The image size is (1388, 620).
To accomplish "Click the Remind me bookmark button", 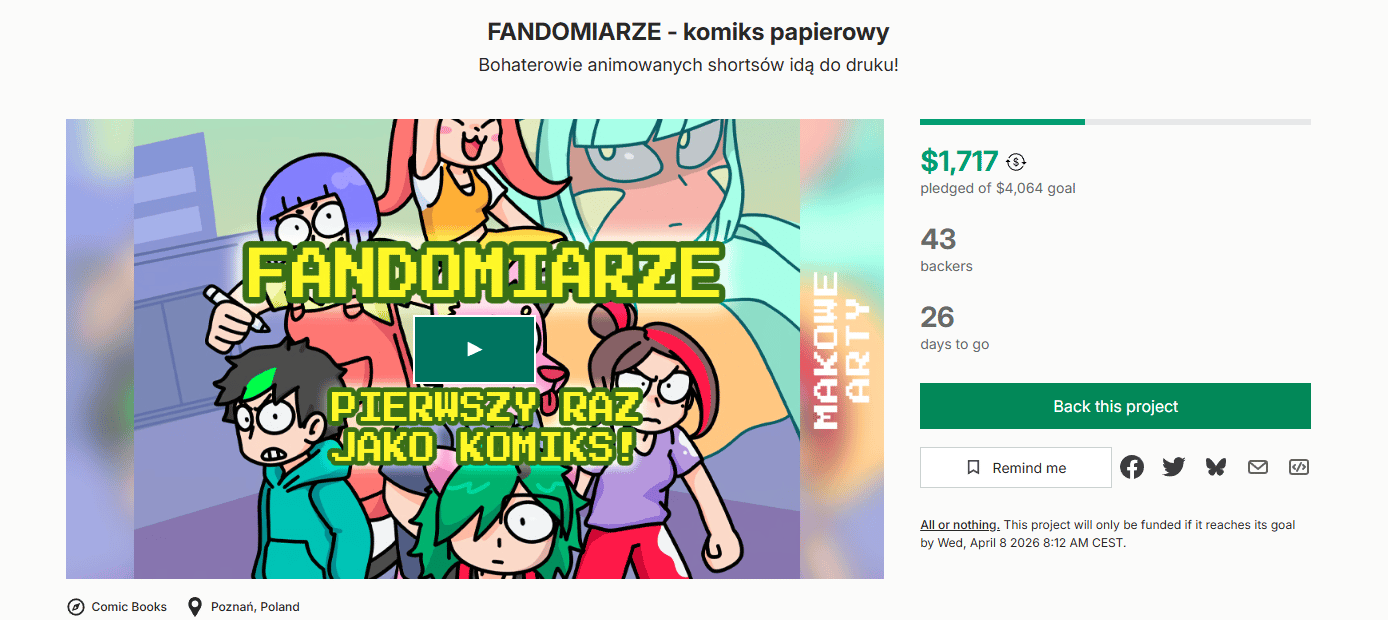I will 1016,467.
